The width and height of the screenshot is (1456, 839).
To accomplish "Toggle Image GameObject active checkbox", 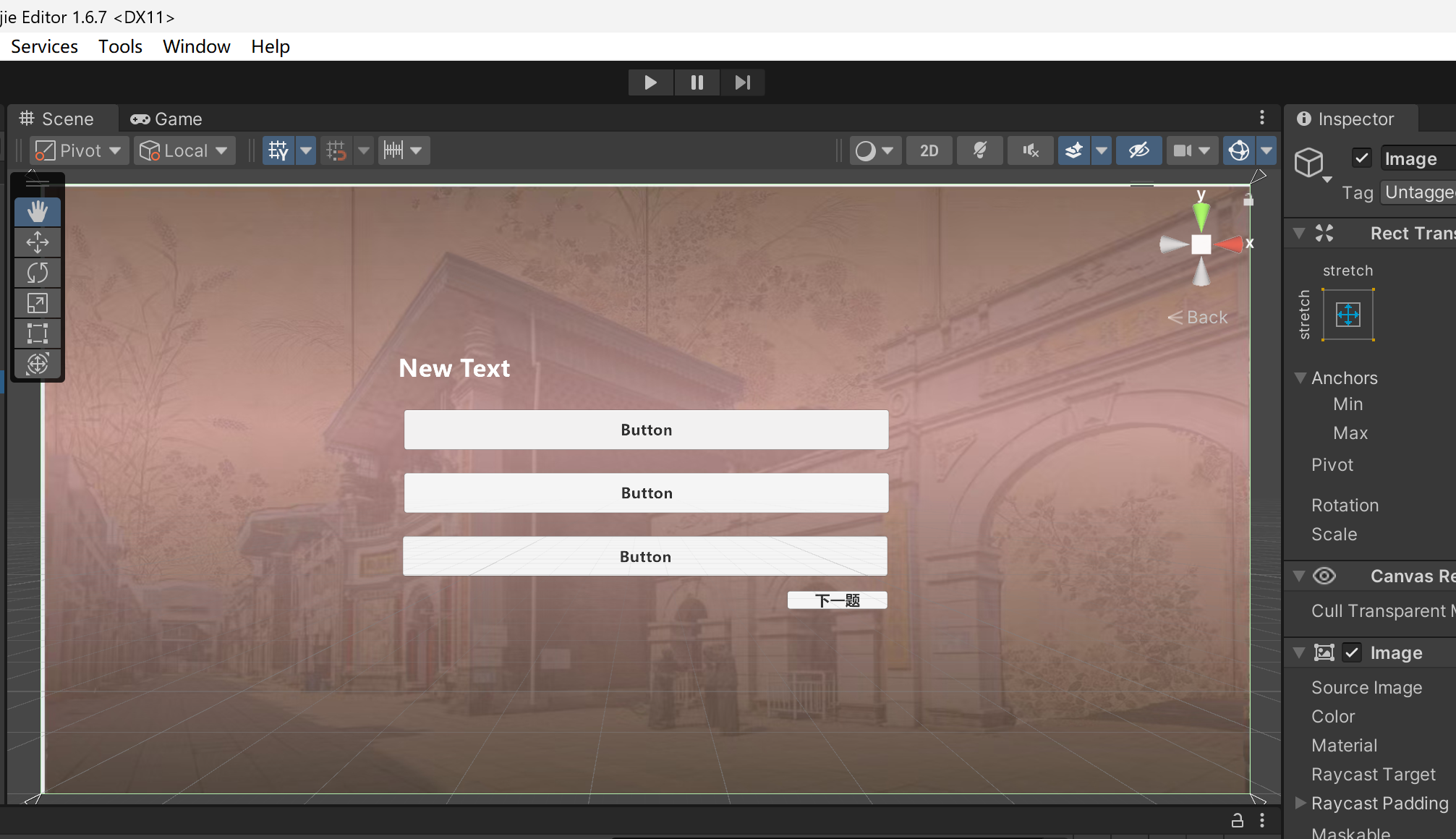I will (x=1362, y=158).
